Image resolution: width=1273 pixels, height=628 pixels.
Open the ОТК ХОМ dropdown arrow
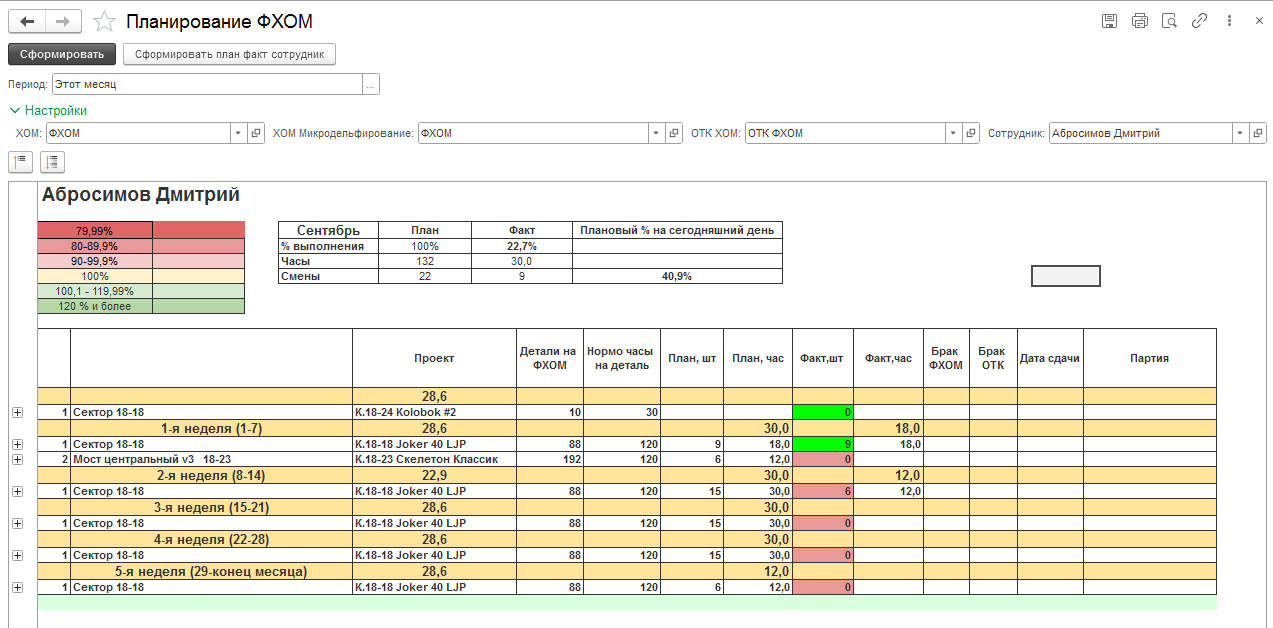click(x=952, y=133)
